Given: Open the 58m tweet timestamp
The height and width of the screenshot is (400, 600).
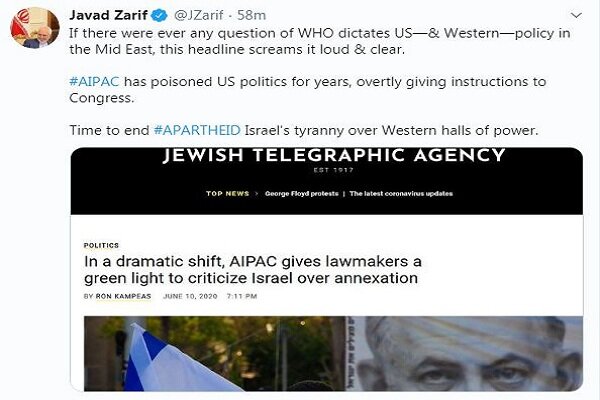Looking at the screenshot, I should (x=251, y=15).
